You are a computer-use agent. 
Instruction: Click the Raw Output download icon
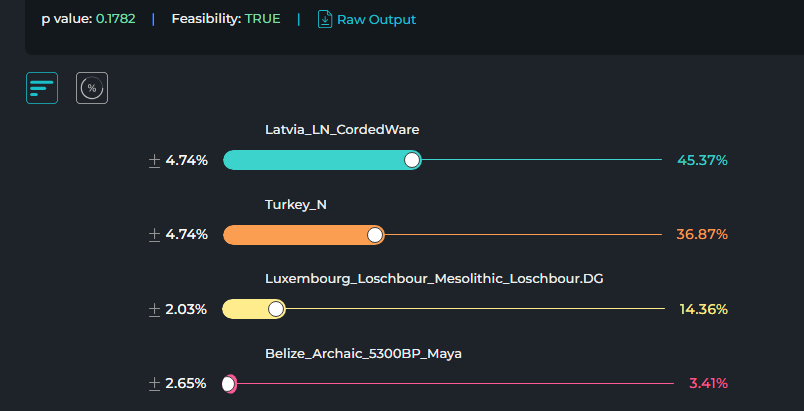pos(325,19)
